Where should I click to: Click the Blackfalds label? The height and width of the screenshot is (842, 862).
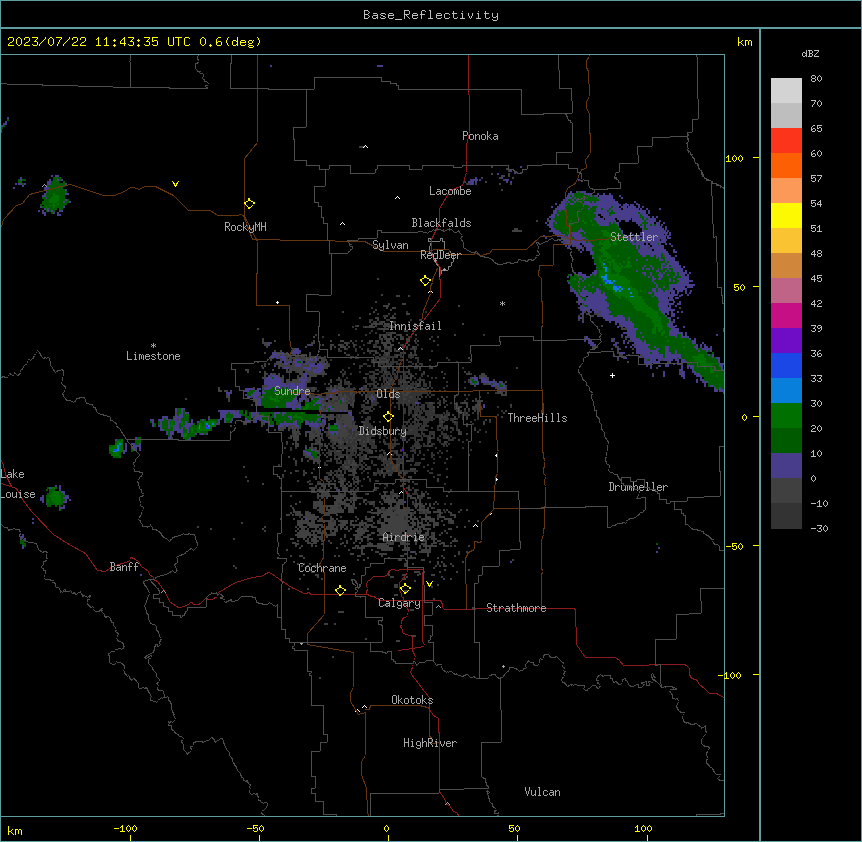[x=441, y=223]
